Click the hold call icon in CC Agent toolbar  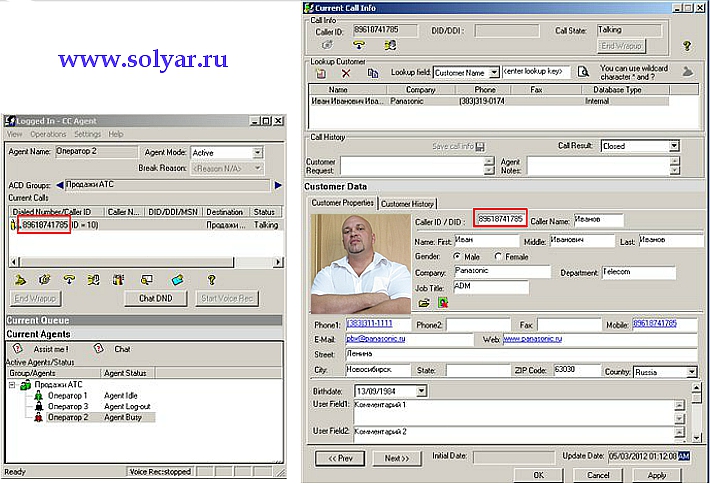pyautogui.click(x=44, y=280)
